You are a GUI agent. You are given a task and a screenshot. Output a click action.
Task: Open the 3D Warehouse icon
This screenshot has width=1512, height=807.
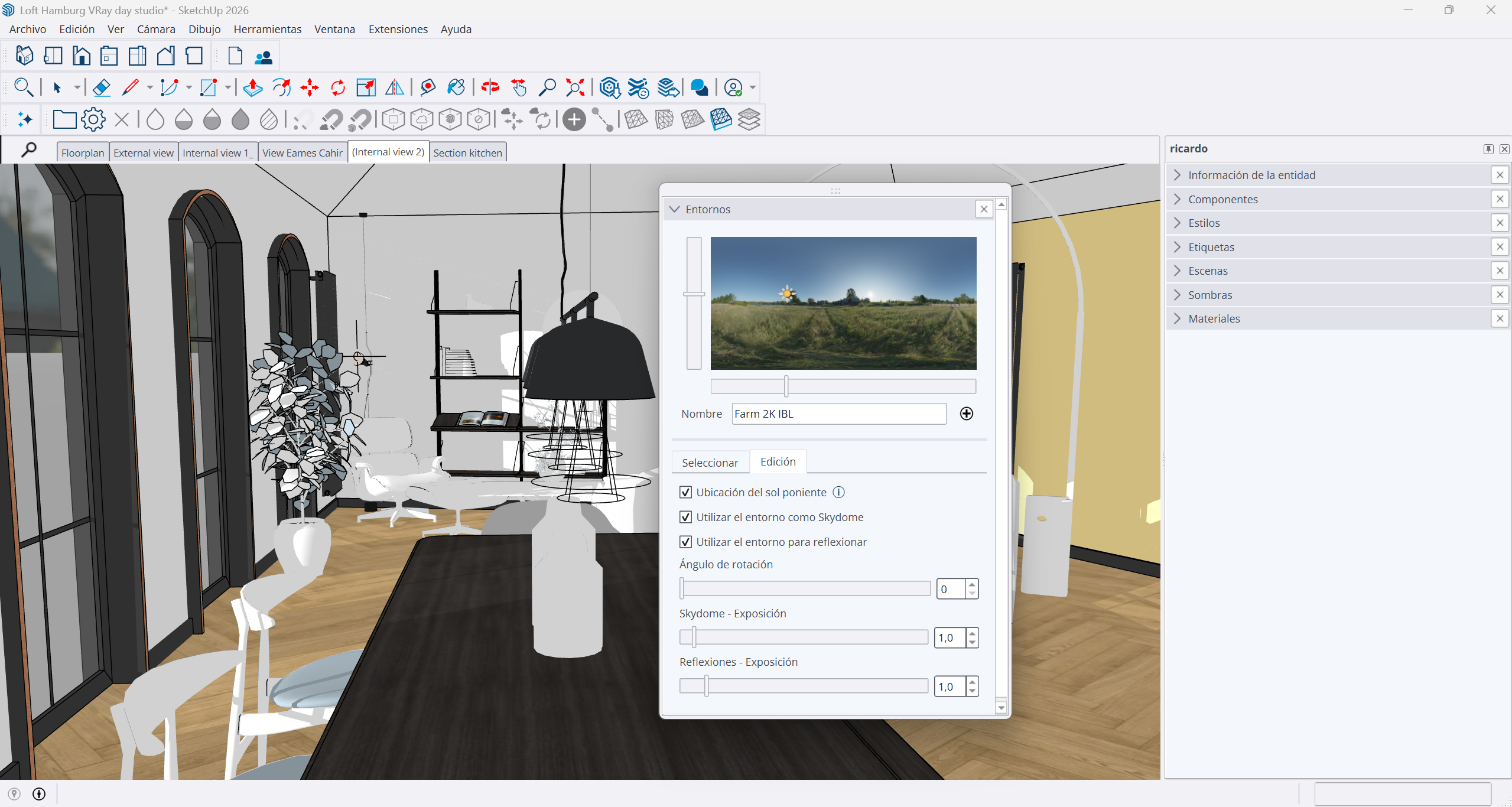click(610, 87)
